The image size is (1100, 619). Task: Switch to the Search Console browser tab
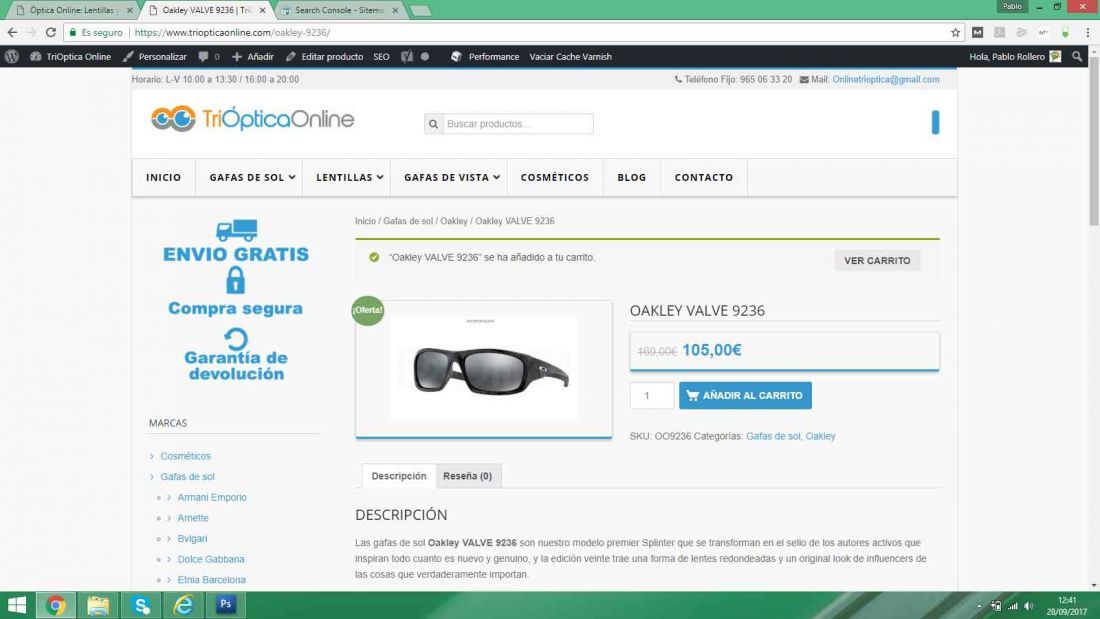coord(340,11)
